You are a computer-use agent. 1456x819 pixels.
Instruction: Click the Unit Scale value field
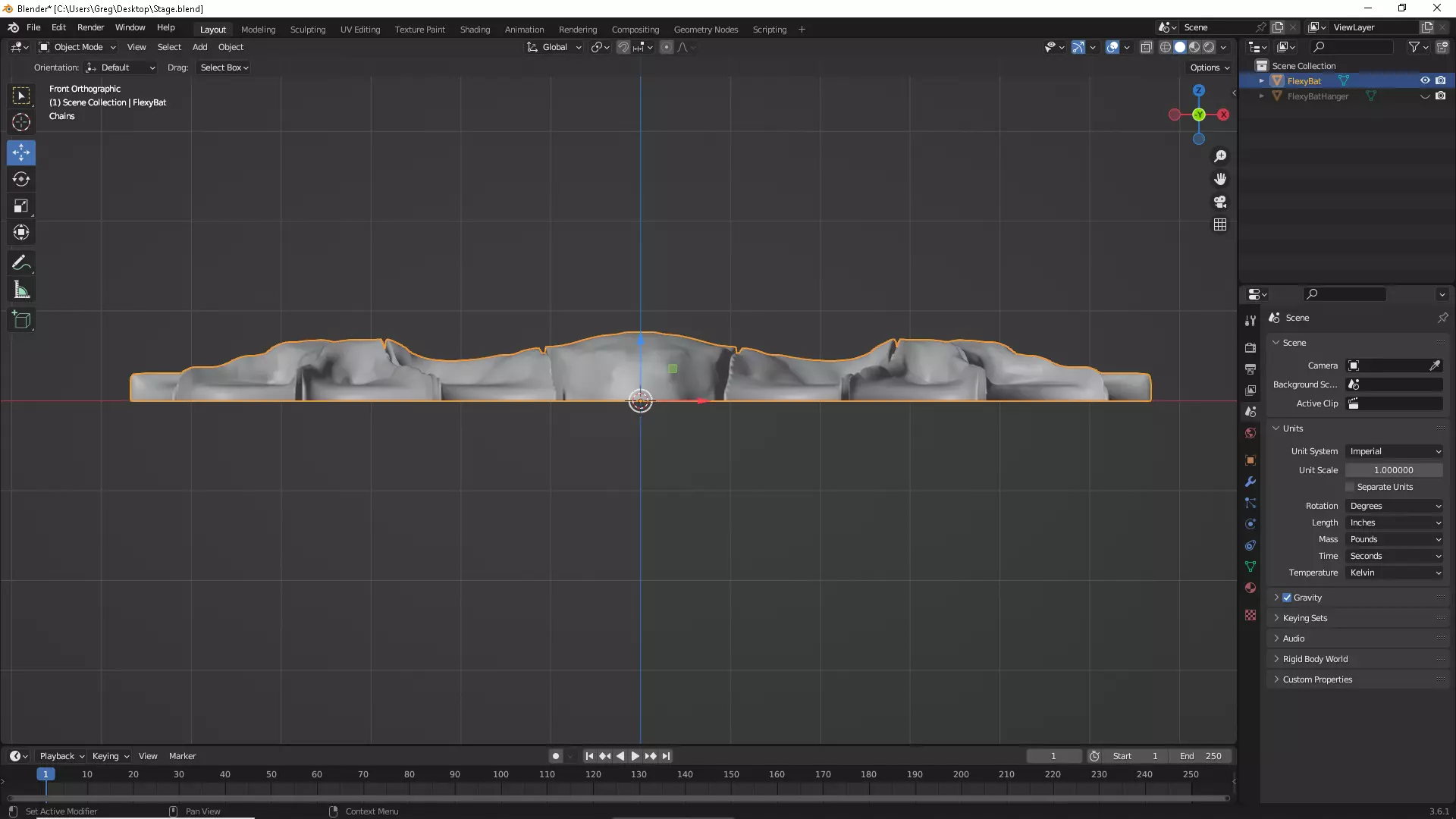pyautogui.click(x=1393, y=470)
